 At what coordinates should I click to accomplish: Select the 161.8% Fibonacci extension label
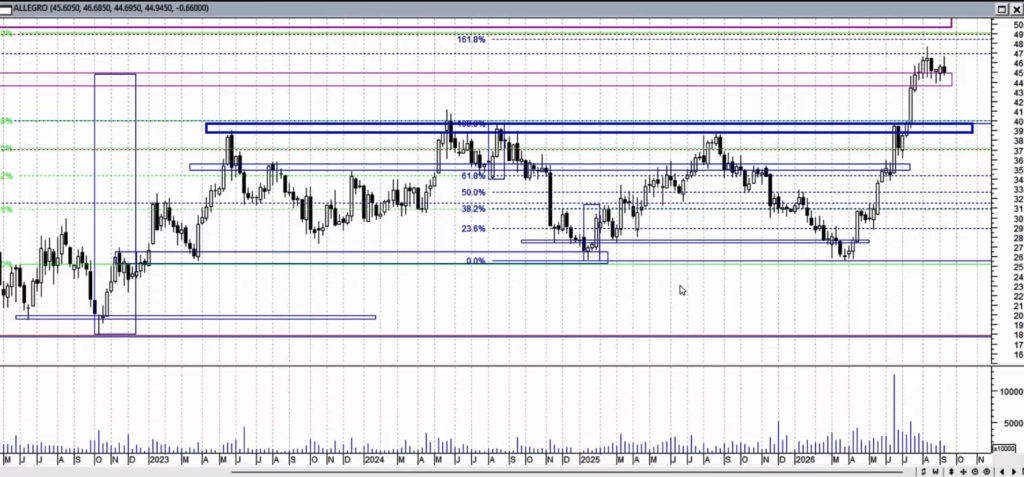pos(471,40)
